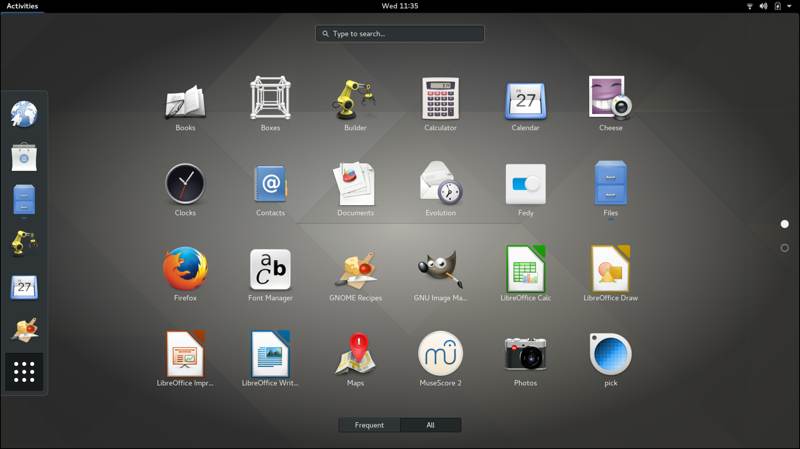Launch Evolution mail client
Image resolution: width=800 pixels, height=449 pixels.
point(441,189)
